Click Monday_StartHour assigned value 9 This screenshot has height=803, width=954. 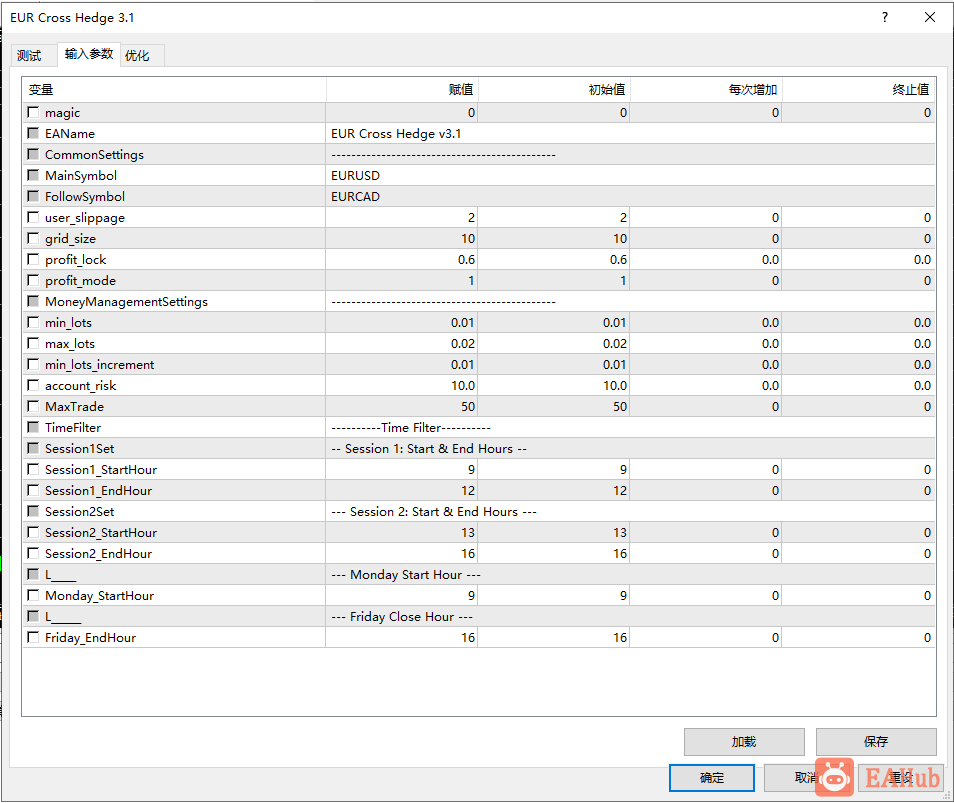[402, 596]
